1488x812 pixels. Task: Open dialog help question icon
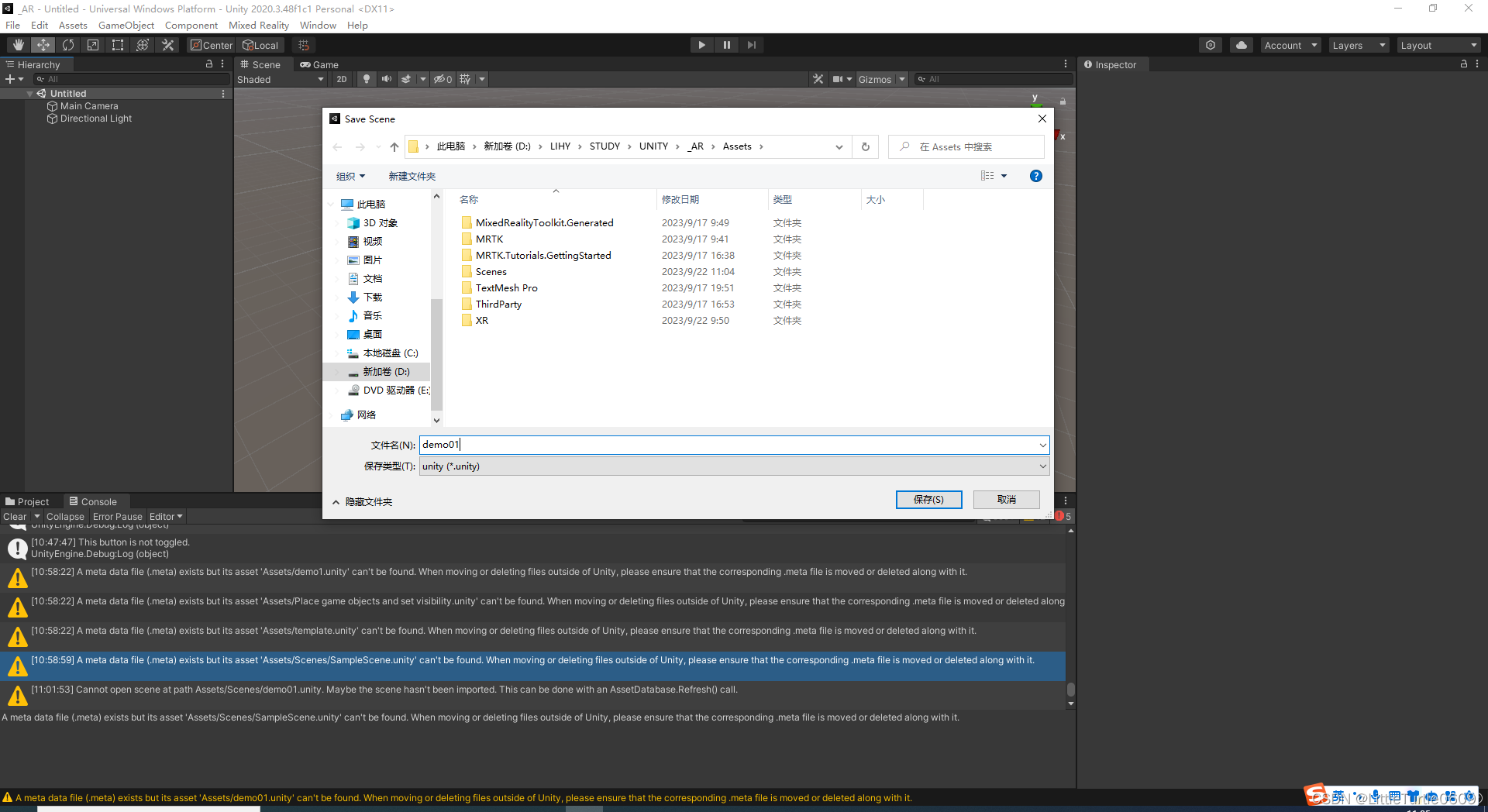(x=1035, y=176)
